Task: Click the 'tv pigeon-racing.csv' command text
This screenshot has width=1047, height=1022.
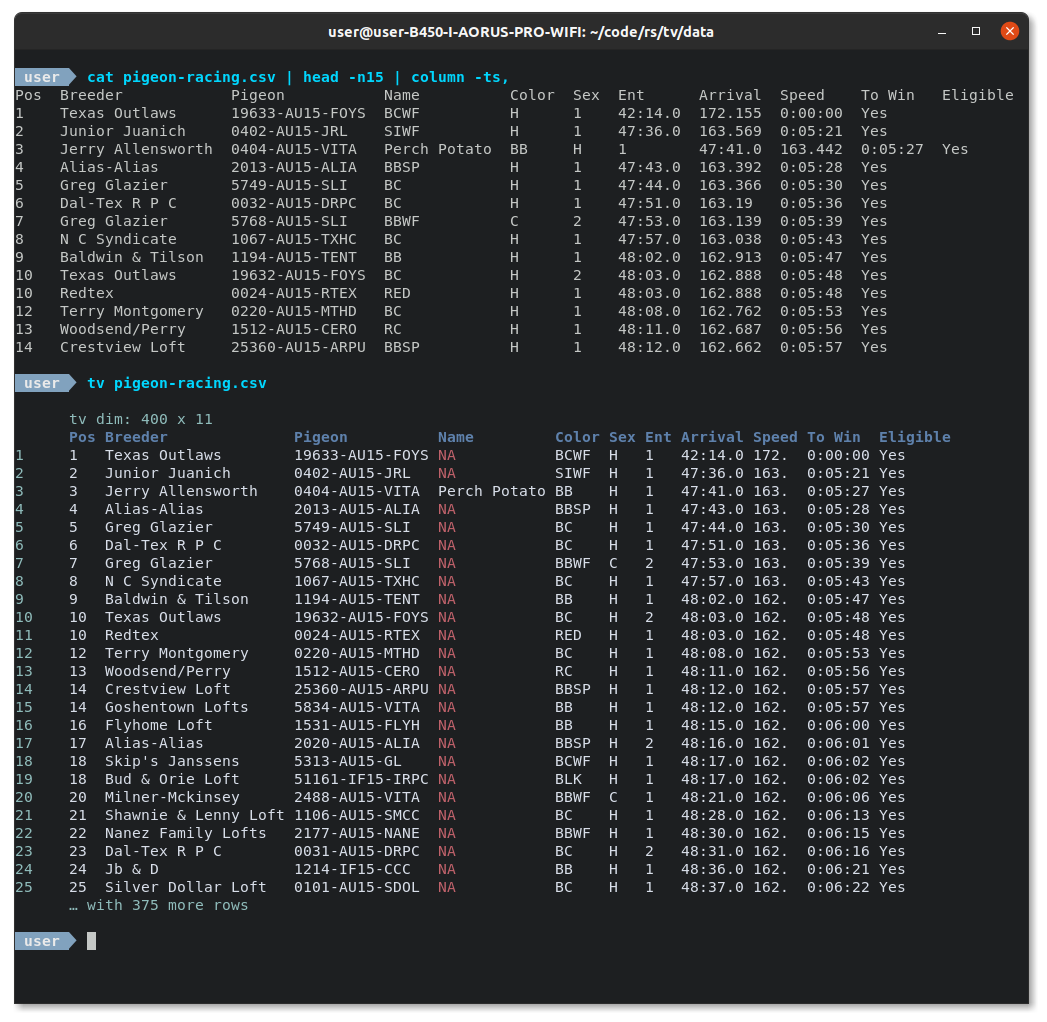Action: (x=177, y=383)
